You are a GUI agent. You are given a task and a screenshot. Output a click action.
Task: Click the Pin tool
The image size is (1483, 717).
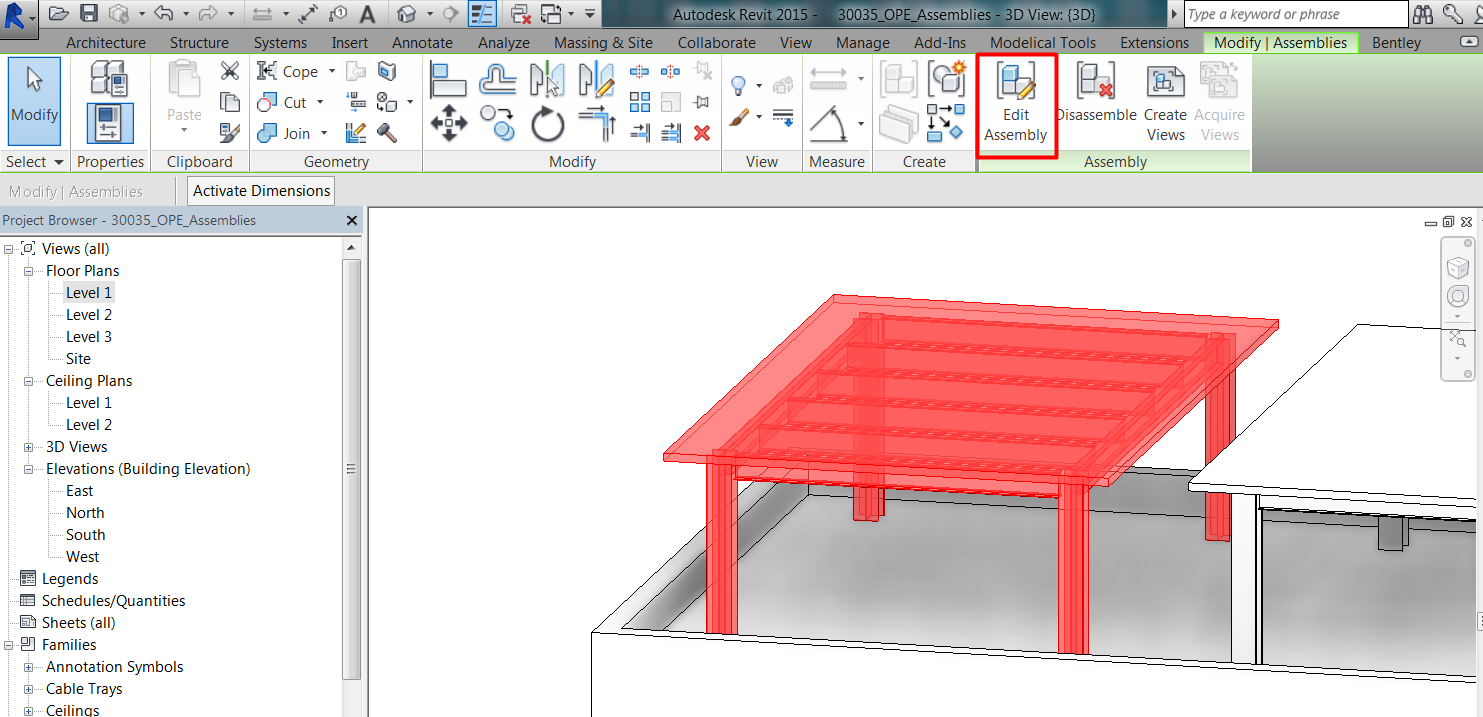pyautogui.click(x=702, y=102)
